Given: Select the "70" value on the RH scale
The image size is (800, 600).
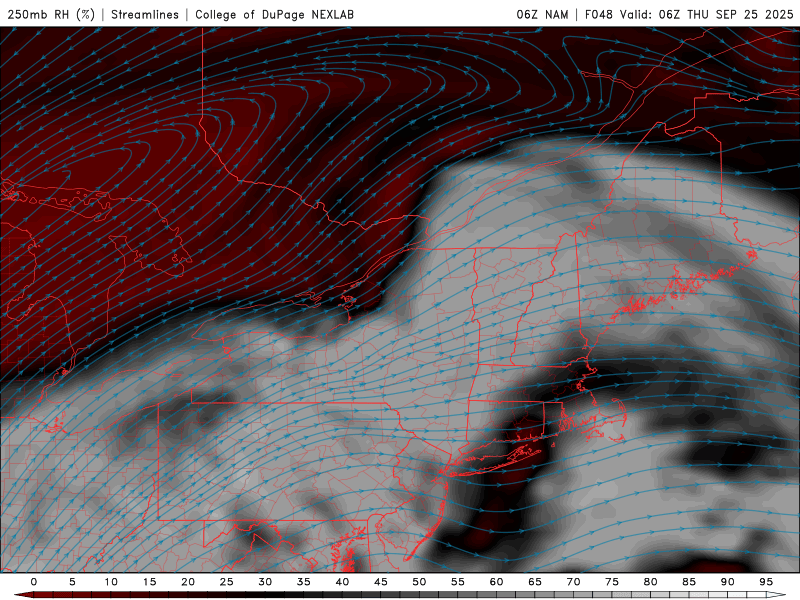Looking at the screenshot, I should coord(573,582).
